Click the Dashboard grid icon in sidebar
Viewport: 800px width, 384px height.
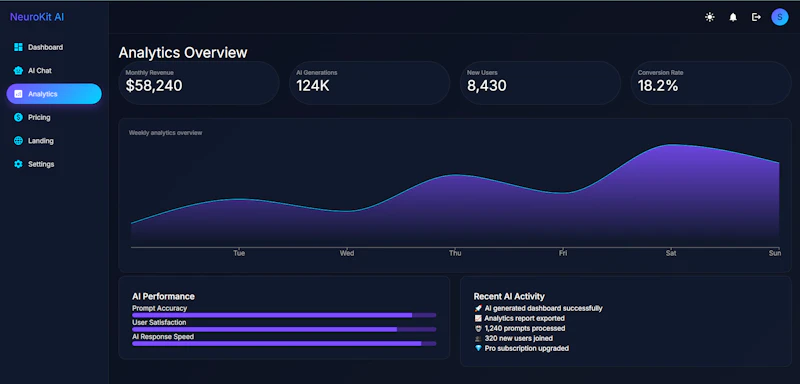(18, 47)
